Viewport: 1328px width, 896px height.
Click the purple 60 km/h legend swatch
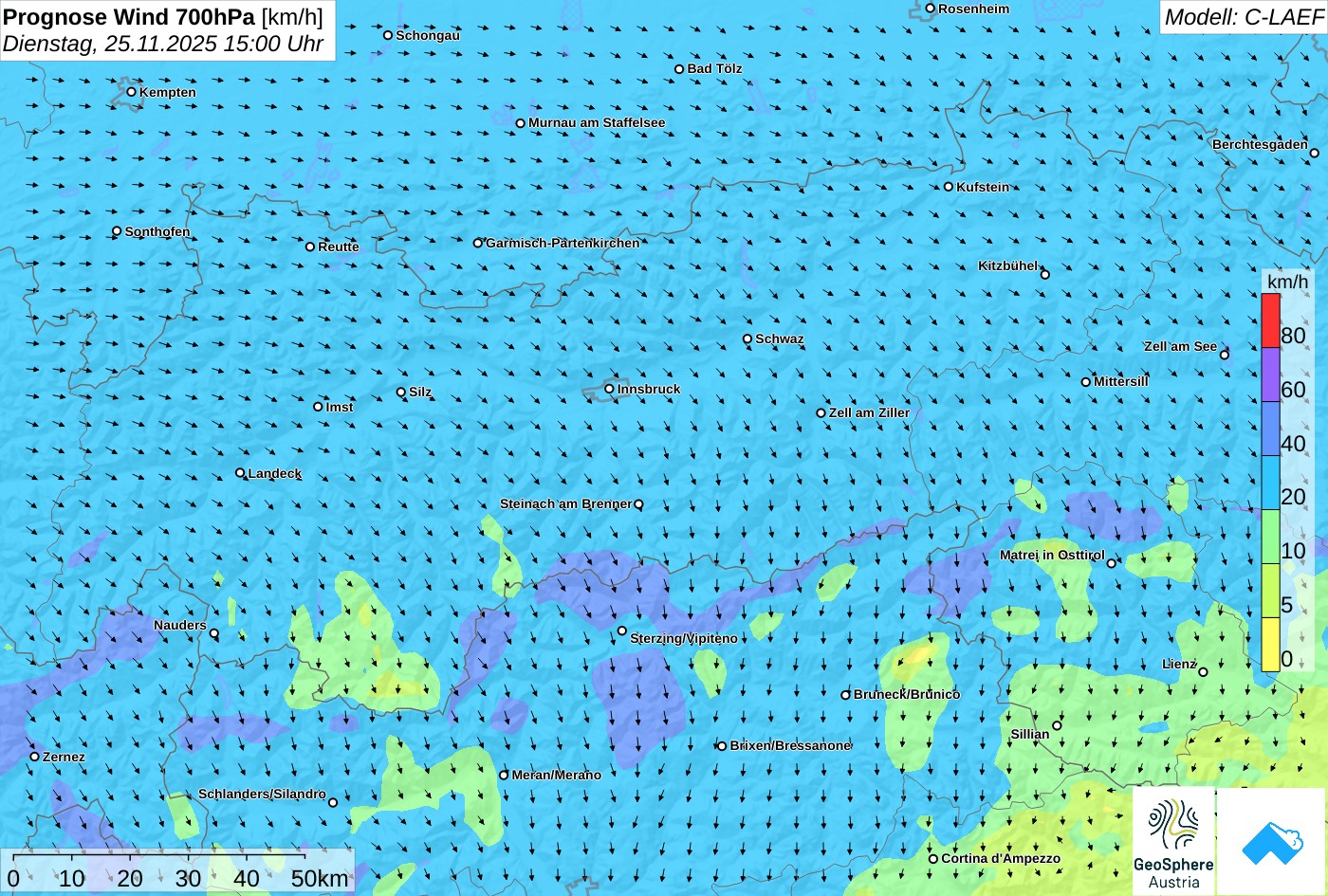point(1270,375)
